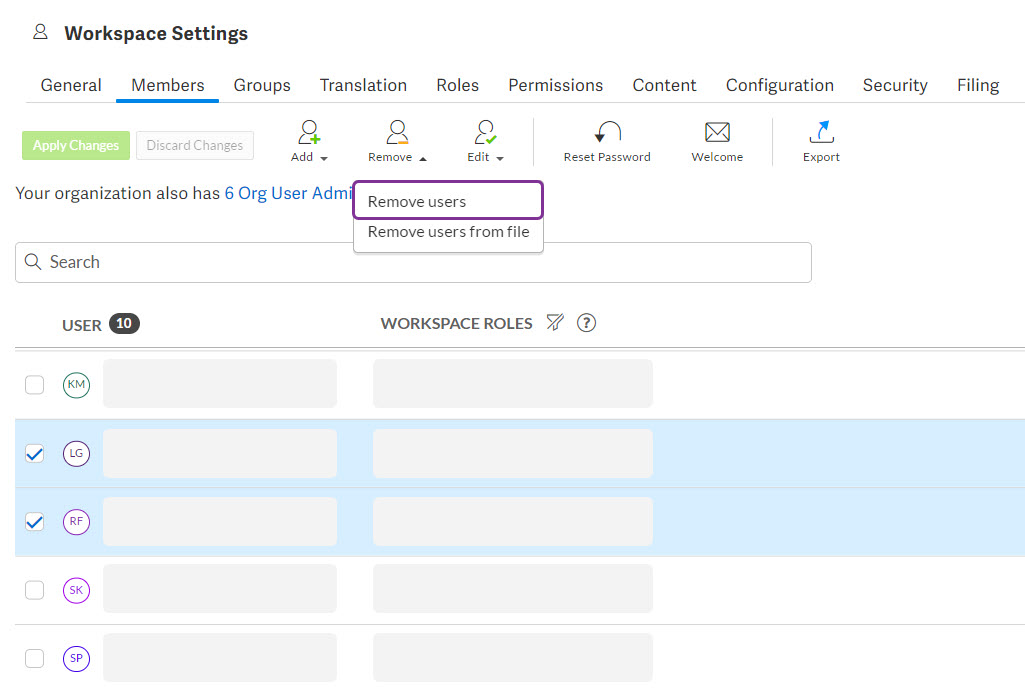Uncheck the selected LG user row
Image resolution: width=1025 pixels, height=688 pixels.
[x=34, y=453]
